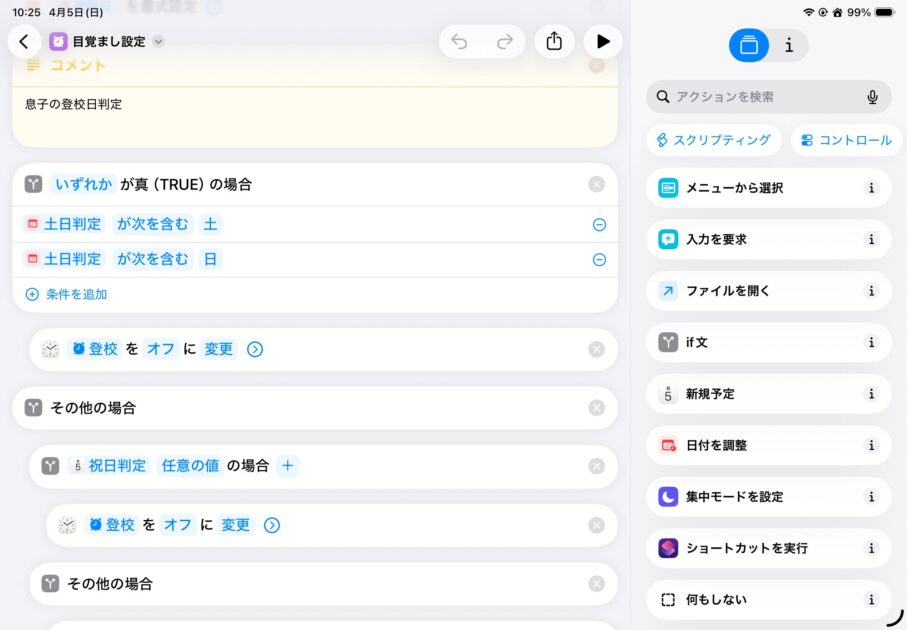The image size is (907, 630).
Task: Show info for 集中モードを設定 action
Action: [x=871, y=497]
